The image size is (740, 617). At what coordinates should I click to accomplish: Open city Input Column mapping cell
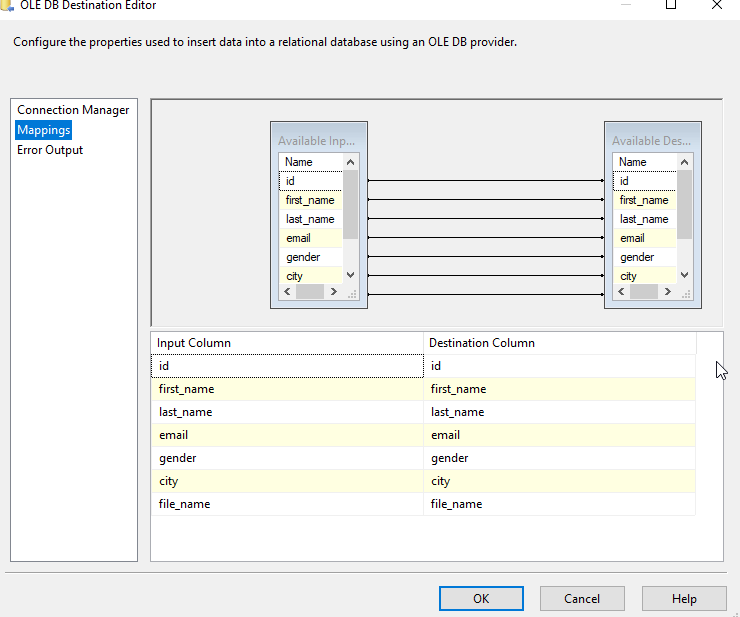(287, 481)
